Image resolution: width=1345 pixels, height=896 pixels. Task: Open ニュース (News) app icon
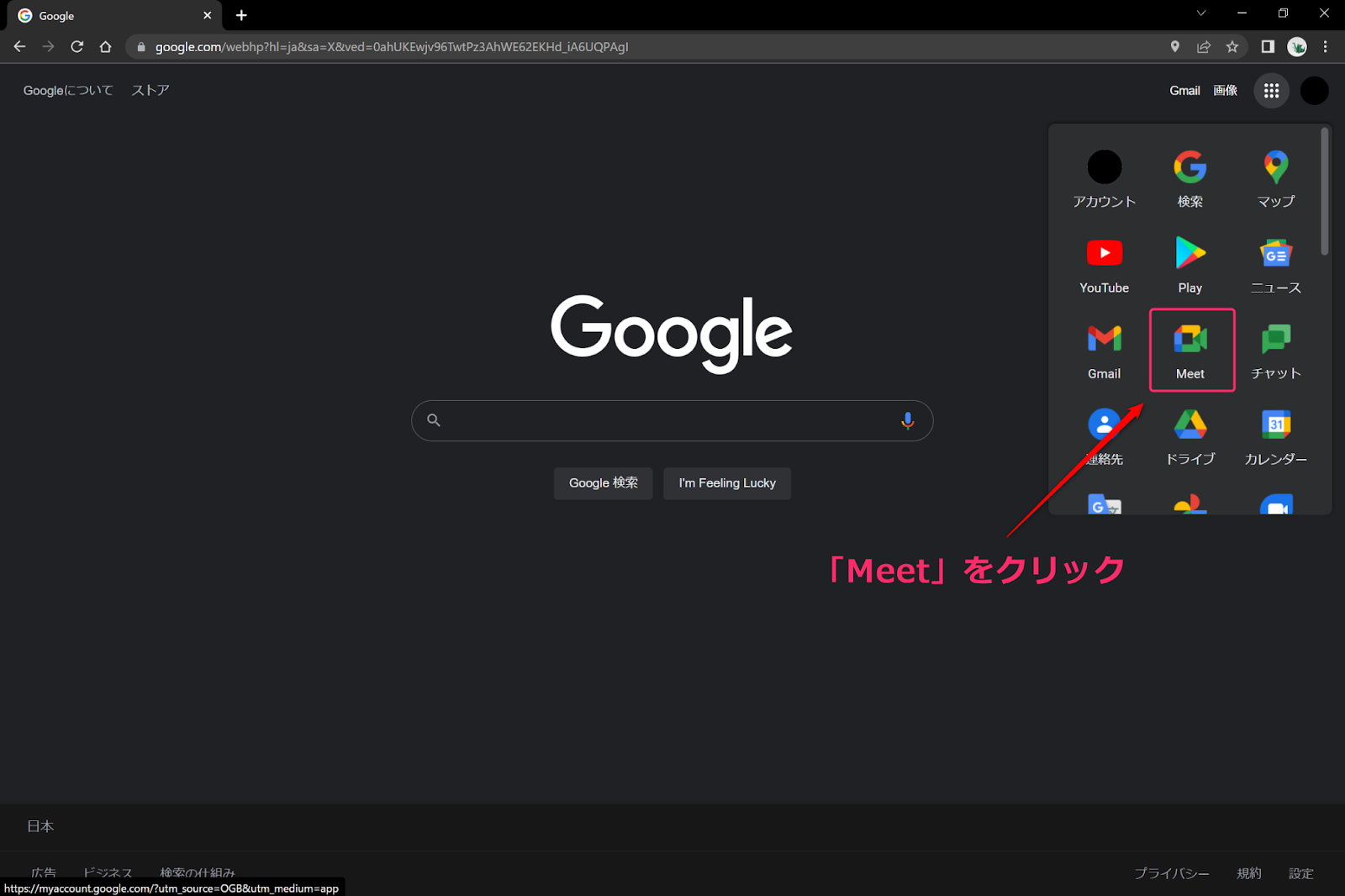(x=1276, y=264)
